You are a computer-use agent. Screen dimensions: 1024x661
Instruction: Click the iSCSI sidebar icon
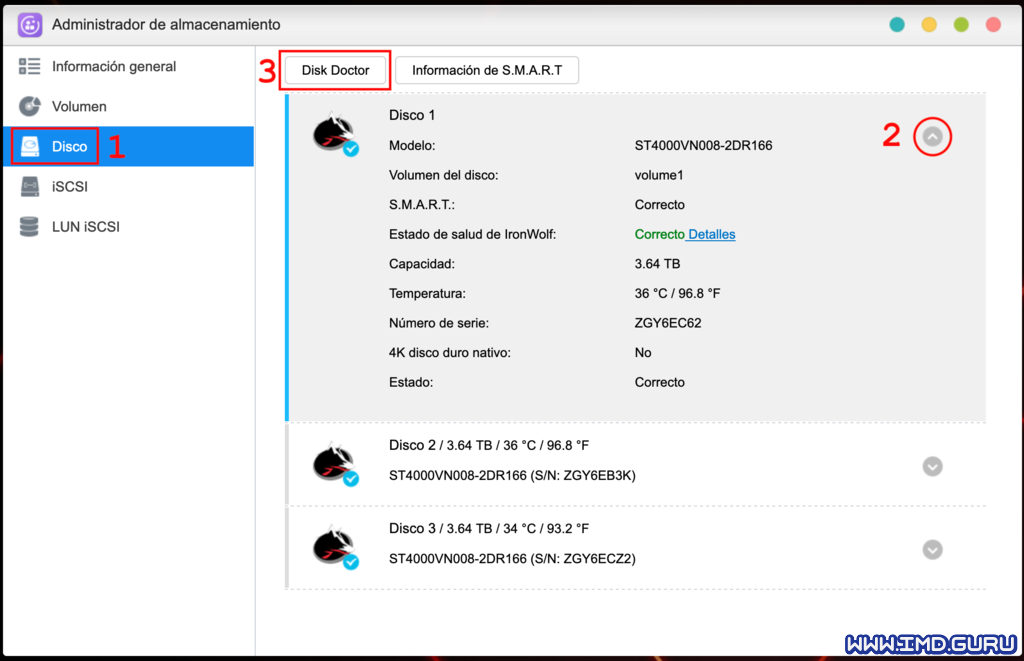pyautogui.click(x=30, y=187)
